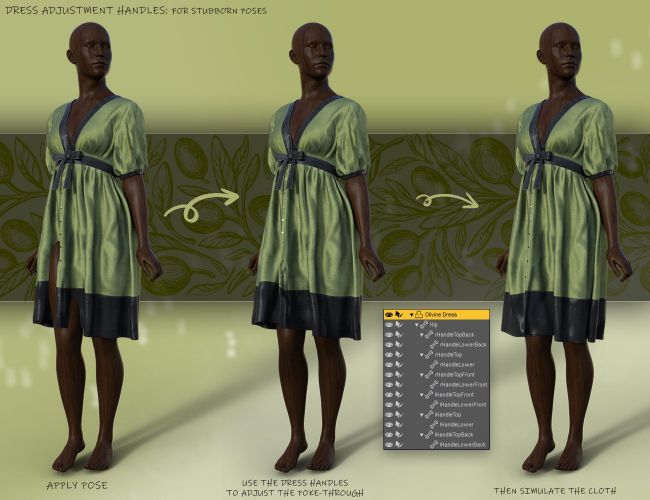Screen dimensions: 650x500
Task: Collapse the Olivine Dress tree node
Action: (x=411, y=314)
